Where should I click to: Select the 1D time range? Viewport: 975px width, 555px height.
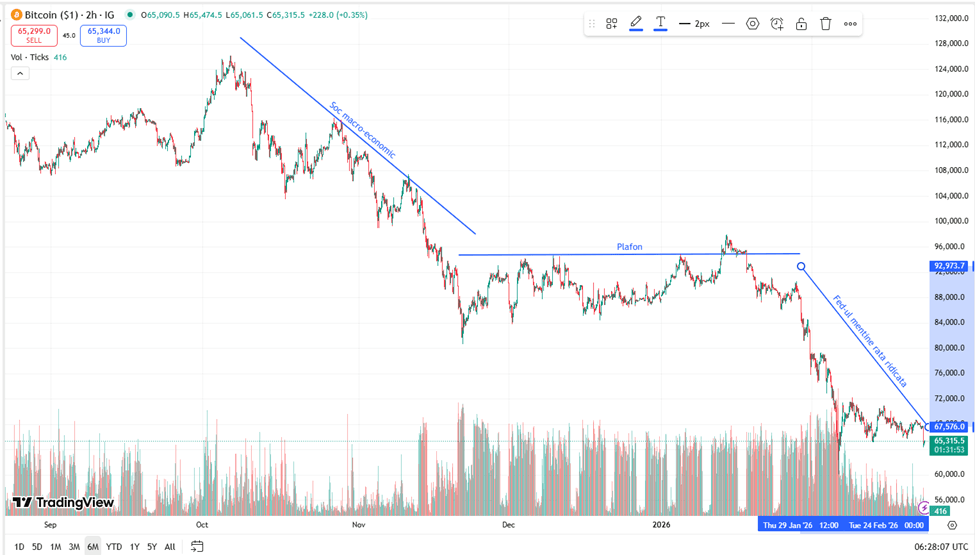click(x=19, y=546)
